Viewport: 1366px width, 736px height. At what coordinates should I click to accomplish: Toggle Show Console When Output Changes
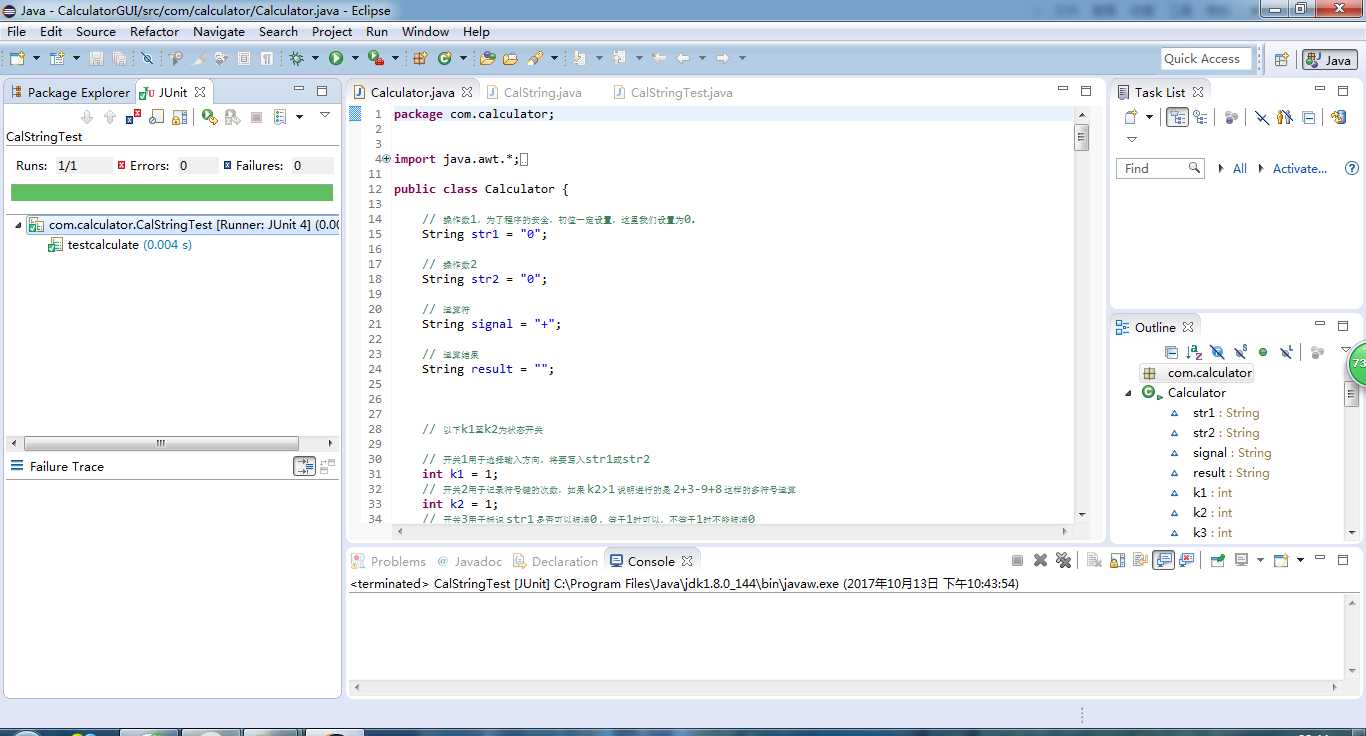[1163, 561]
